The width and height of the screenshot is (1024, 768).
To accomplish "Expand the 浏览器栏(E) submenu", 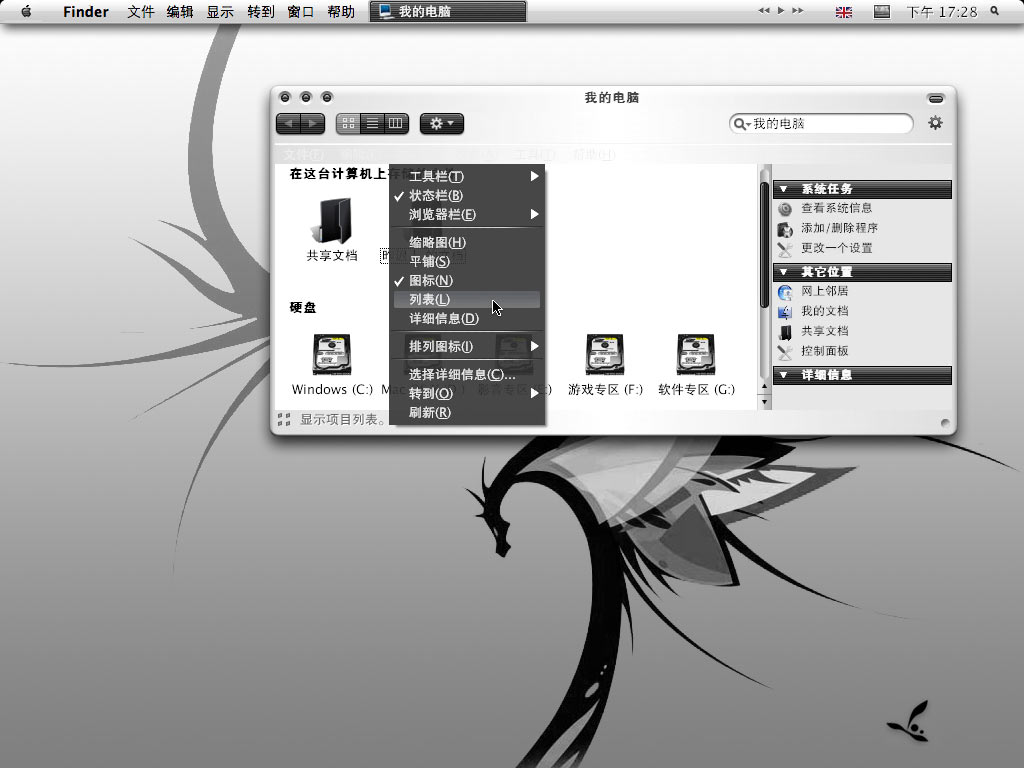I will click(467, 214).
